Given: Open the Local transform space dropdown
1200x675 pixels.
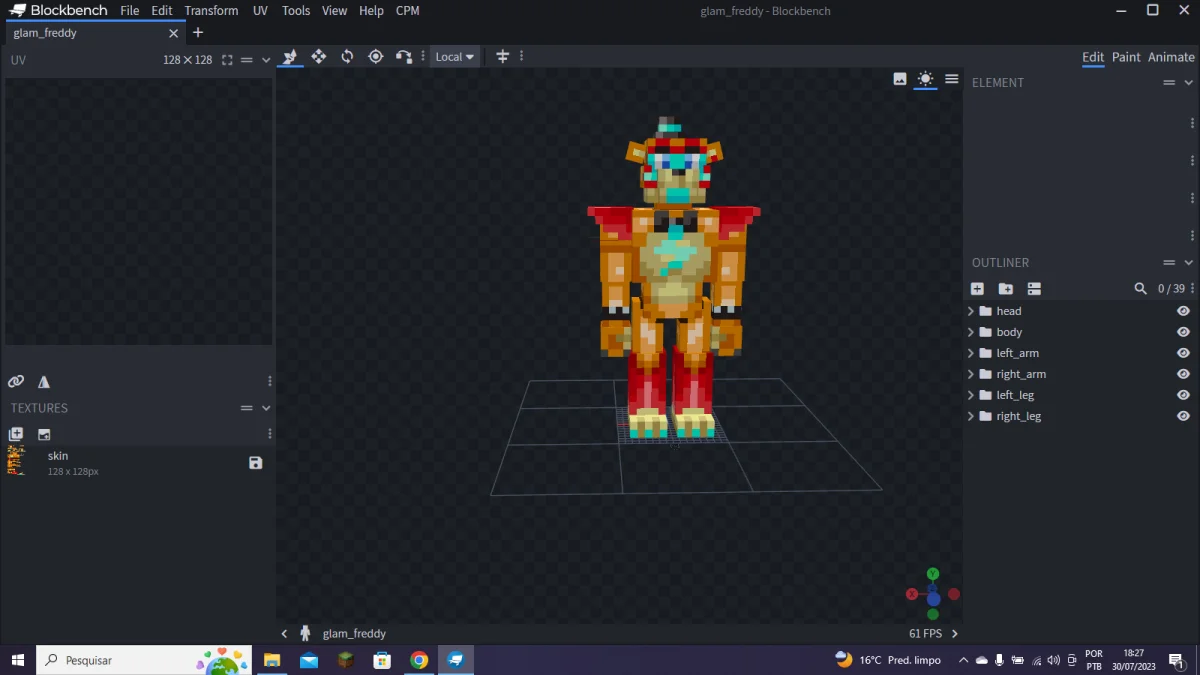Looking at the screenshot, I should tap(455, 57).
